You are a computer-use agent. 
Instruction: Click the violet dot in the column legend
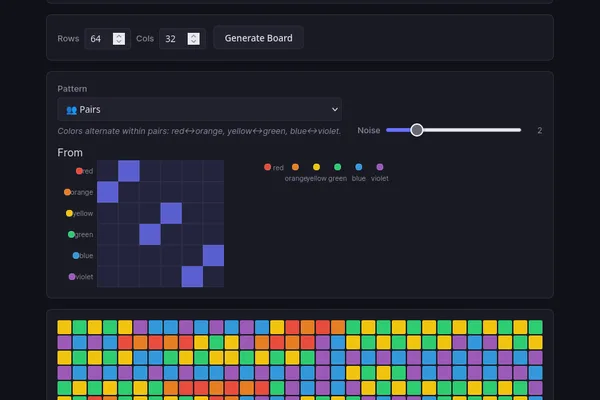tap(380, 167)
